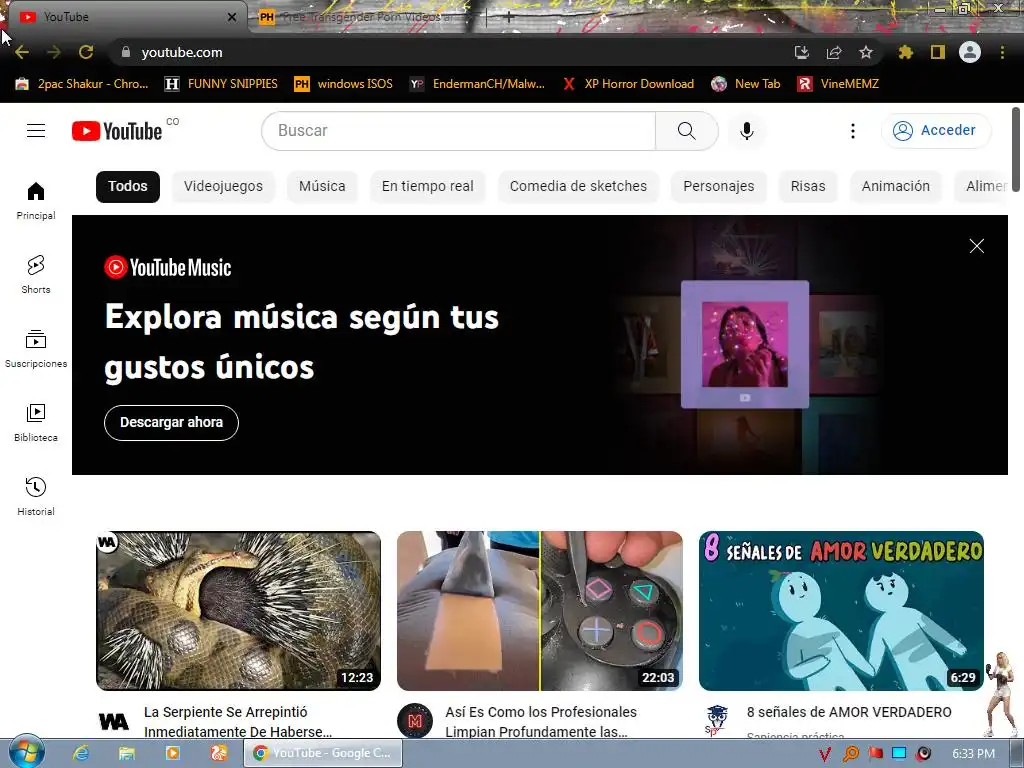Open the PlayStation controller cleaning video thumbnail
Image resolution: width=1024 pixels, height=768 pixels.
click(539, 611)
